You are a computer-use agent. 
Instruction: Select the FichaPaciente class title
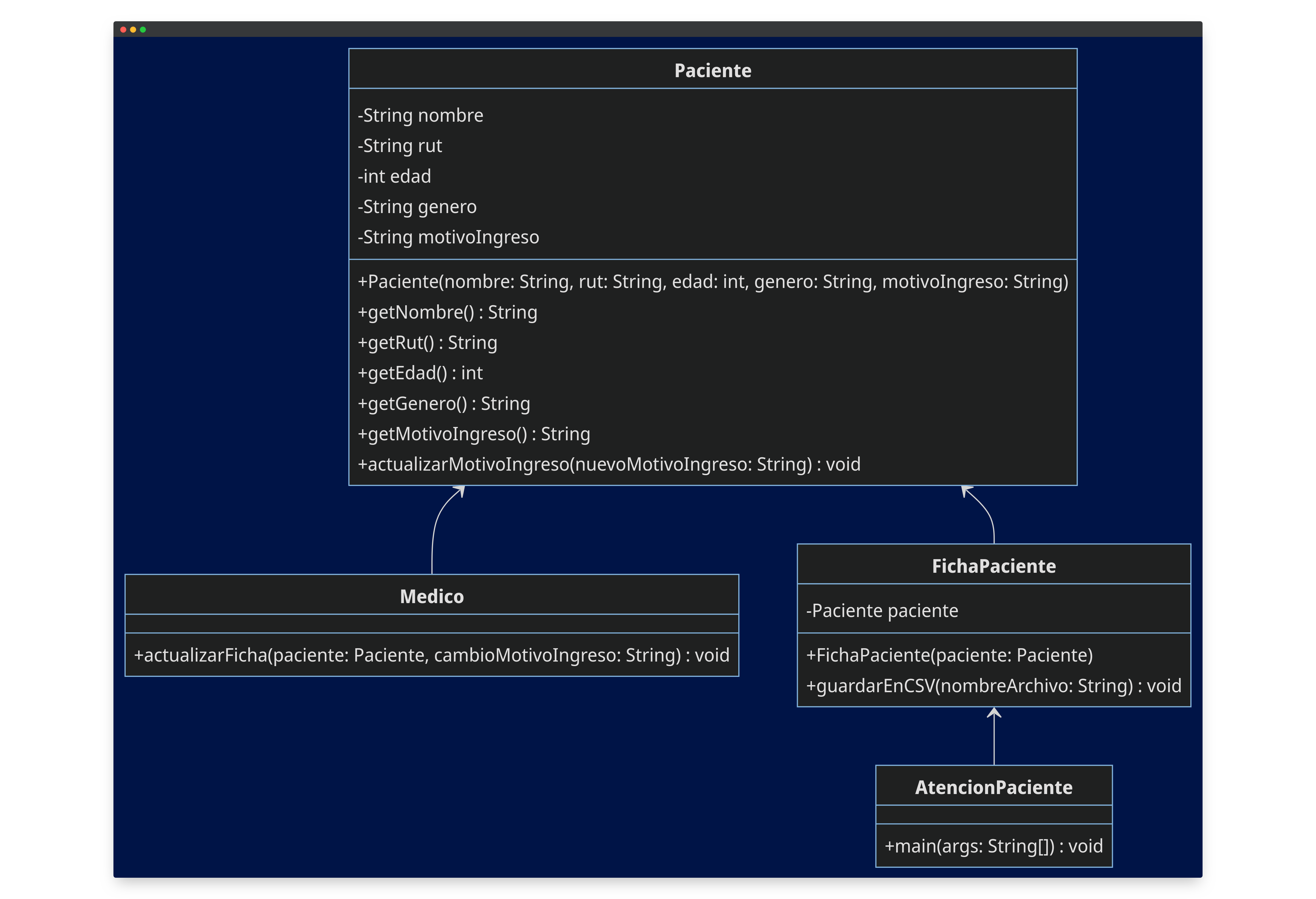click(x=994, y=566)
